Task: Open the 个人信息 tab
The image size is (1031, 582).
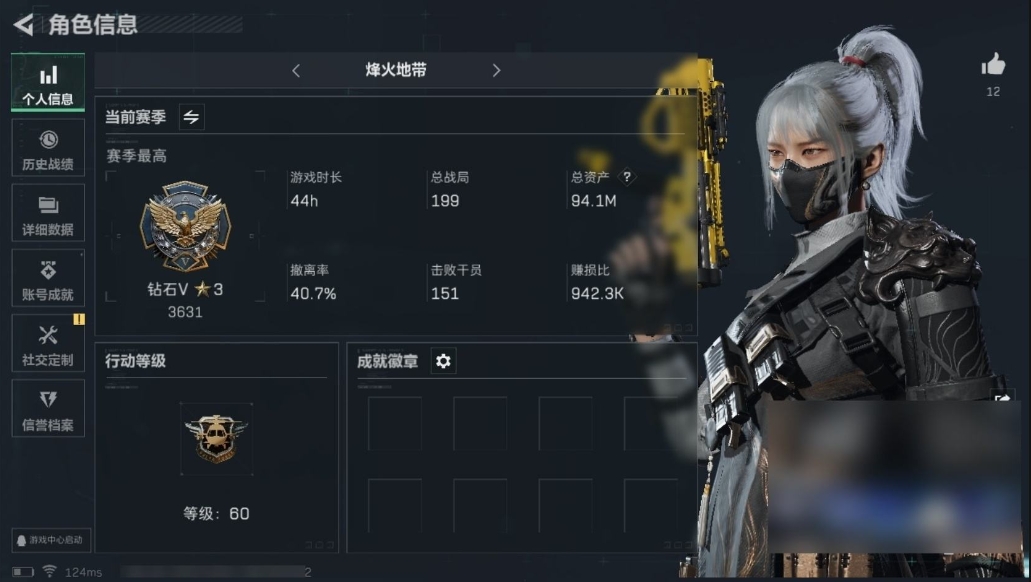Action: (x=48, y=83)
